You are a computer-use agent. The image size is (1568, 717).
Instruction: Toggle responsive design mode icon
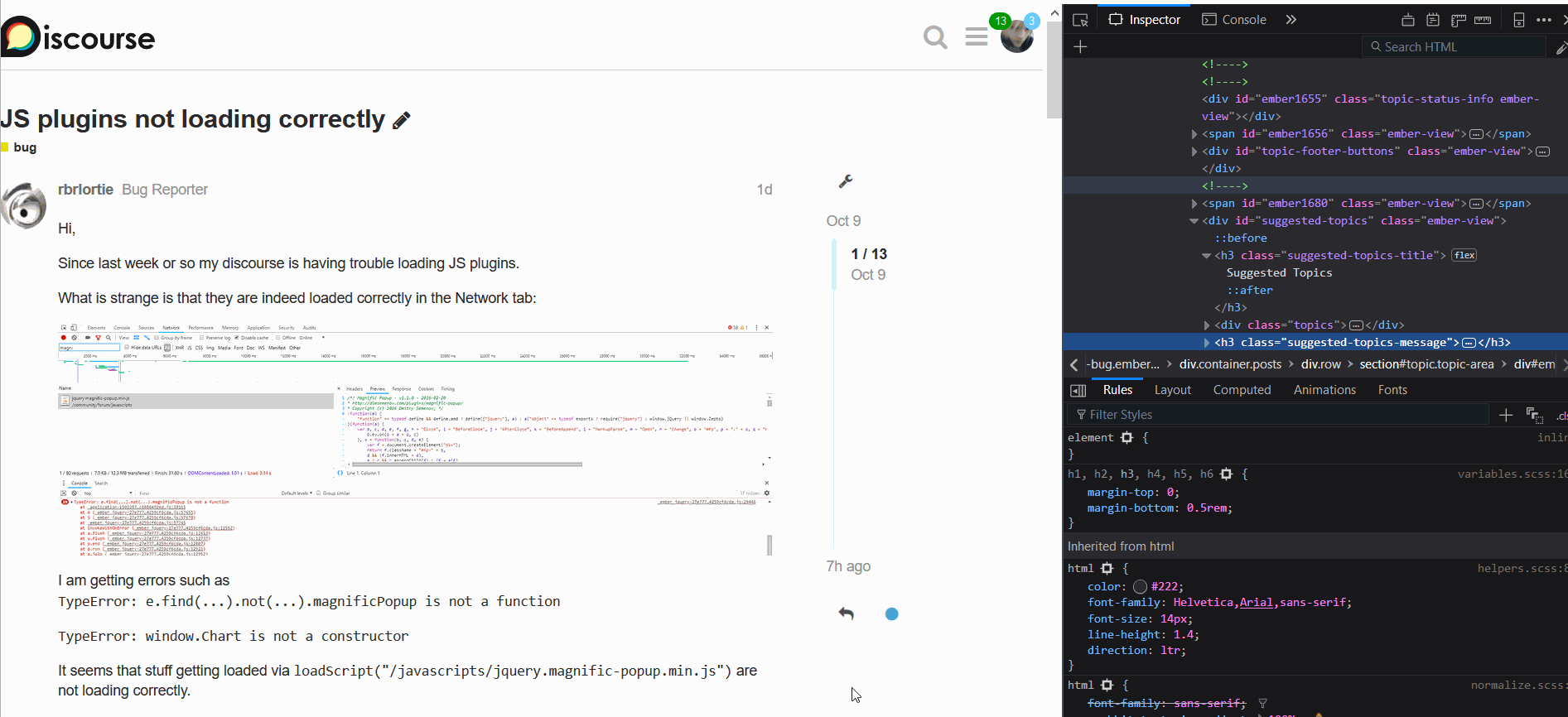tap(1518, 20)
